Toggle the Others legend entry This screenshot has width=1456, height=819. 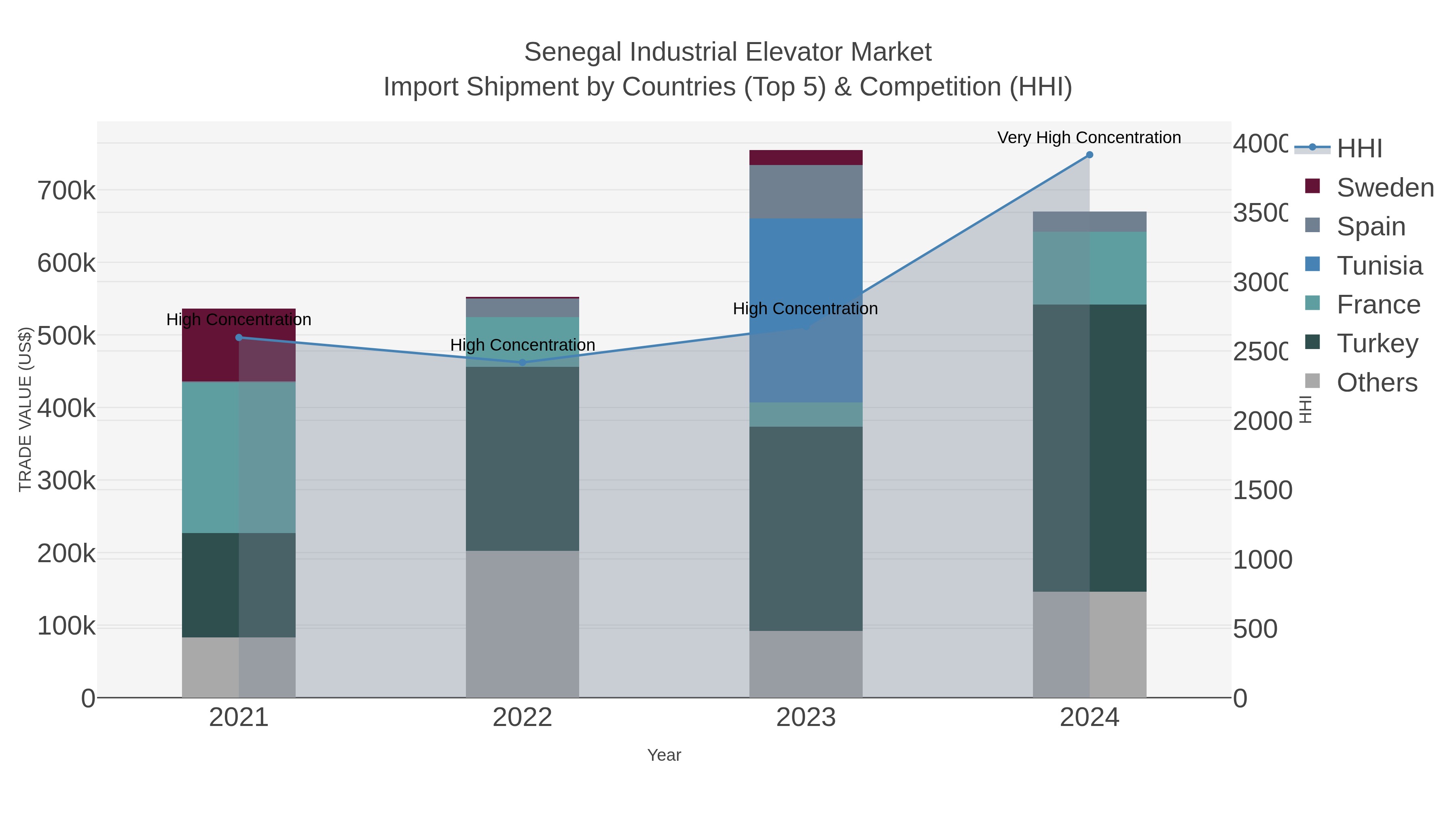(1361, 382)
